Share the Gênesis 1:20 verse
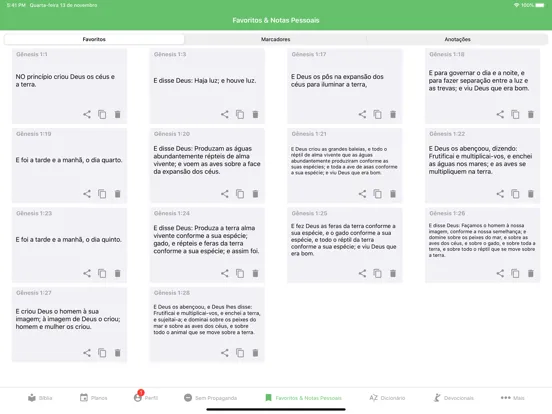 tap(225, 194)
